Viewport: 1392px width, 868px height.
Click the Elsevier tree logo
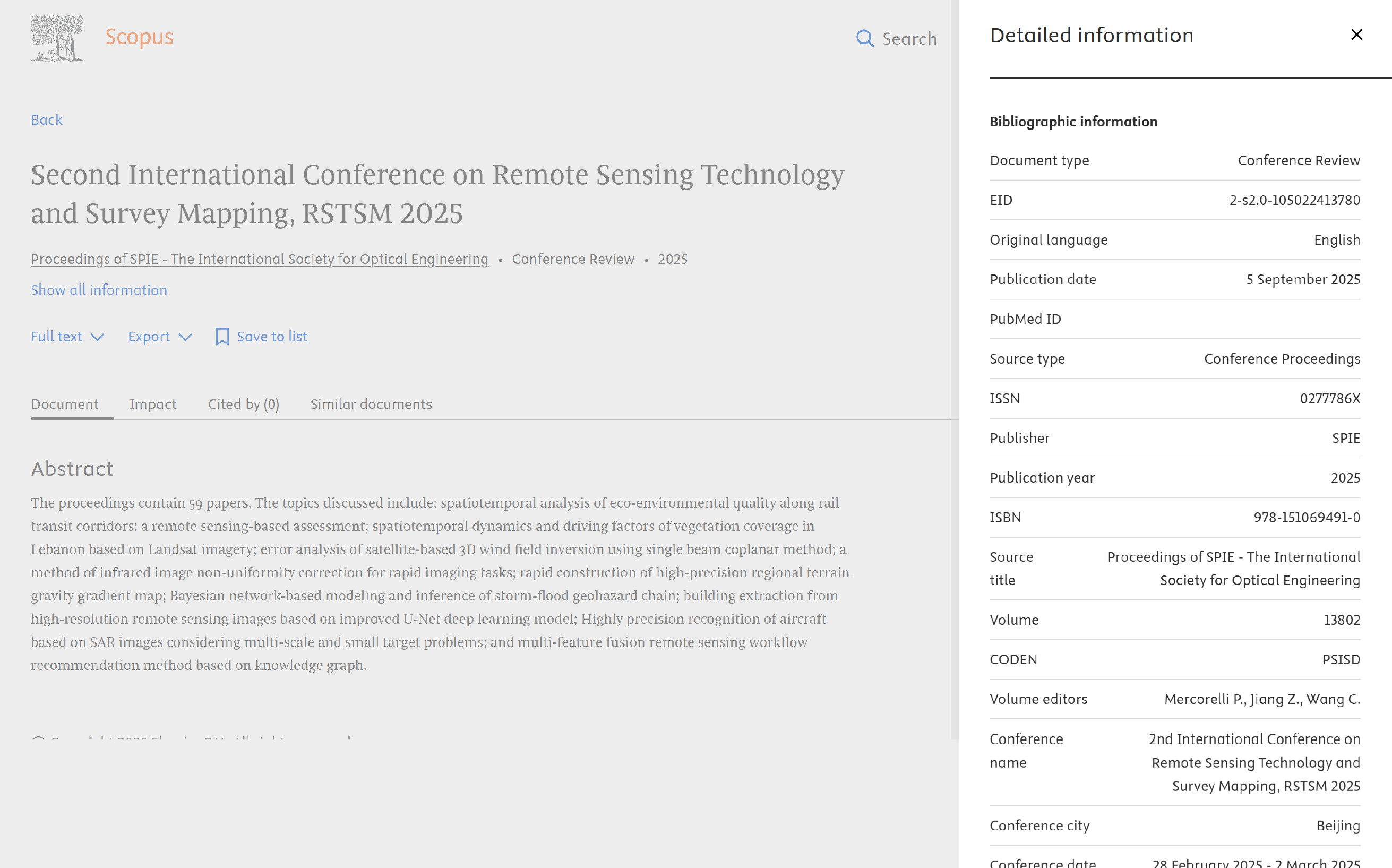(57, 38)
